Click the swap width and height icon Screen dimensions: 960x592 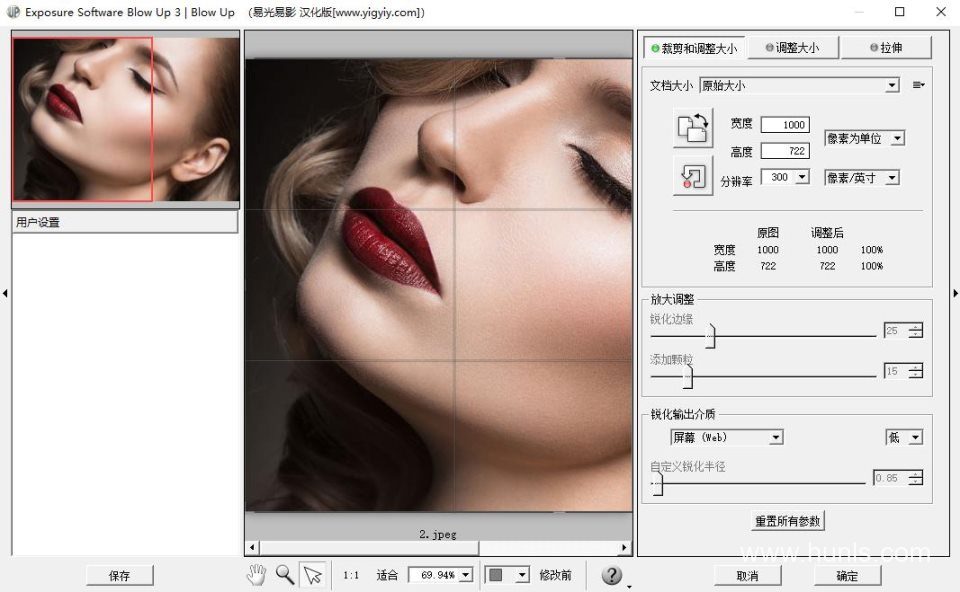692,128
